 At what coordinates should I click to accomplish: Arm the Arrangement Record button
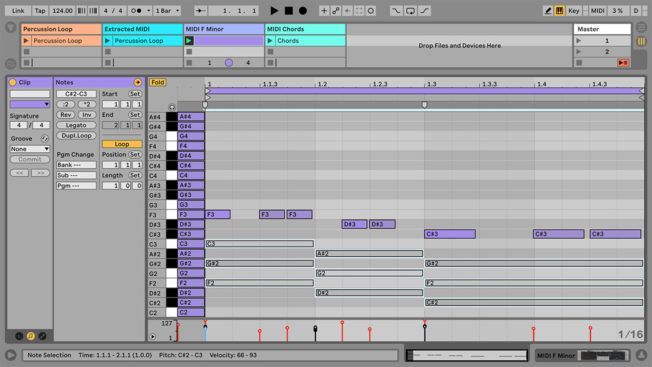pos(303,10)
